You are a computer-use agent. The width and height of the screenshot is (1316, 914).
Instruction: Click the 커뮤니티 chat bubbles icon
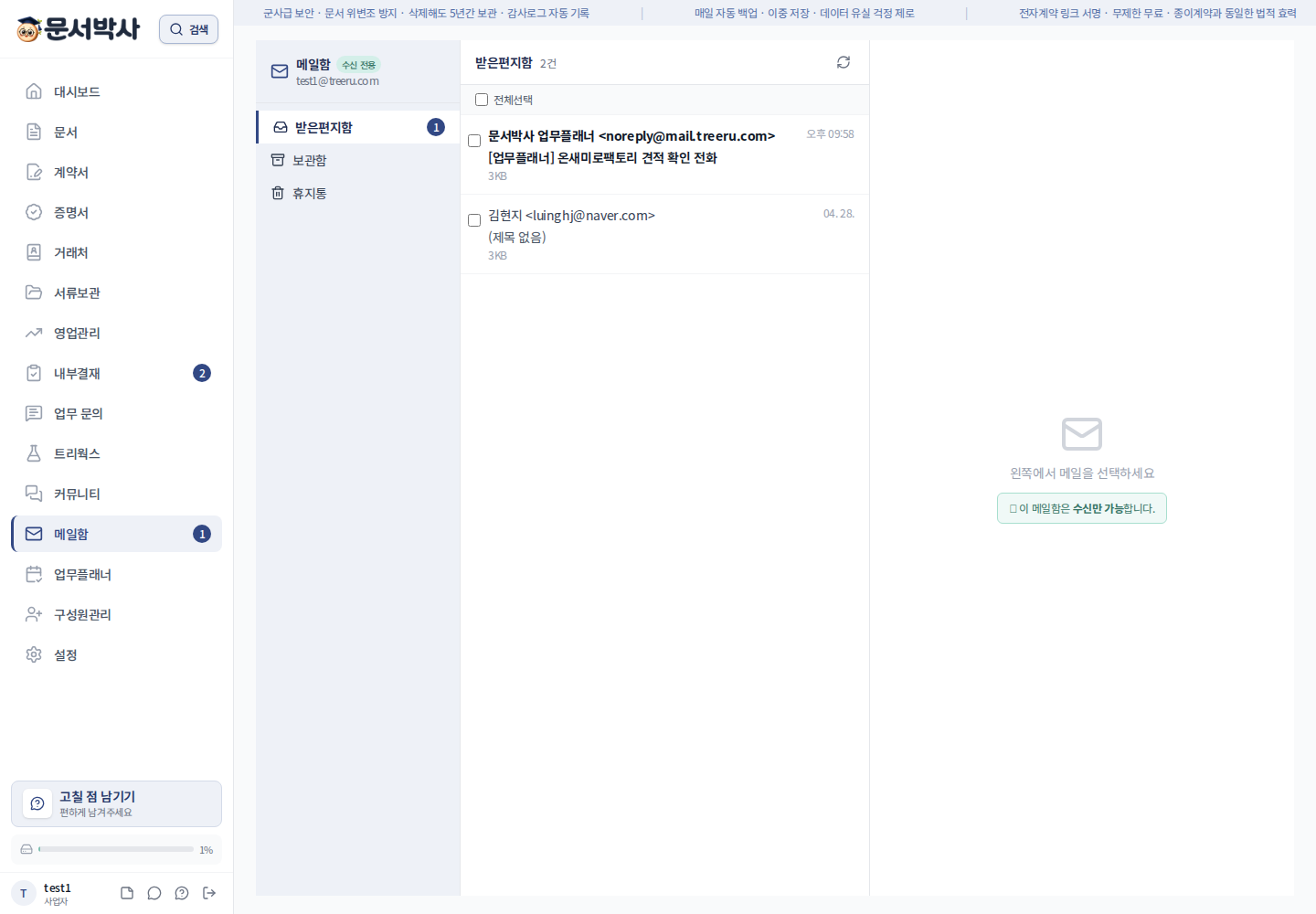point(34,494)
